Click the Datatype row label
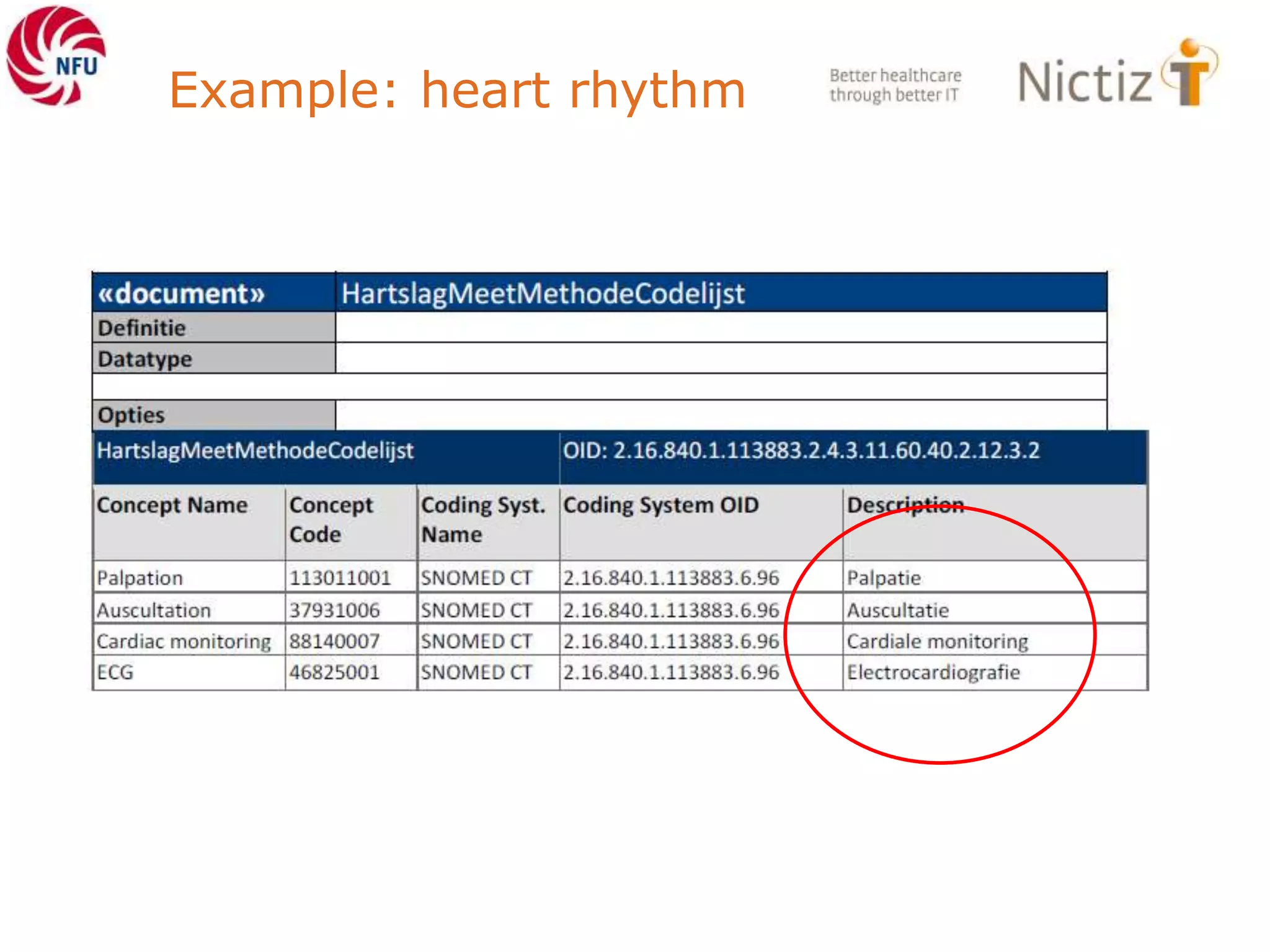The width and height of the screenshot is (1270, 952). coord(214,358)
